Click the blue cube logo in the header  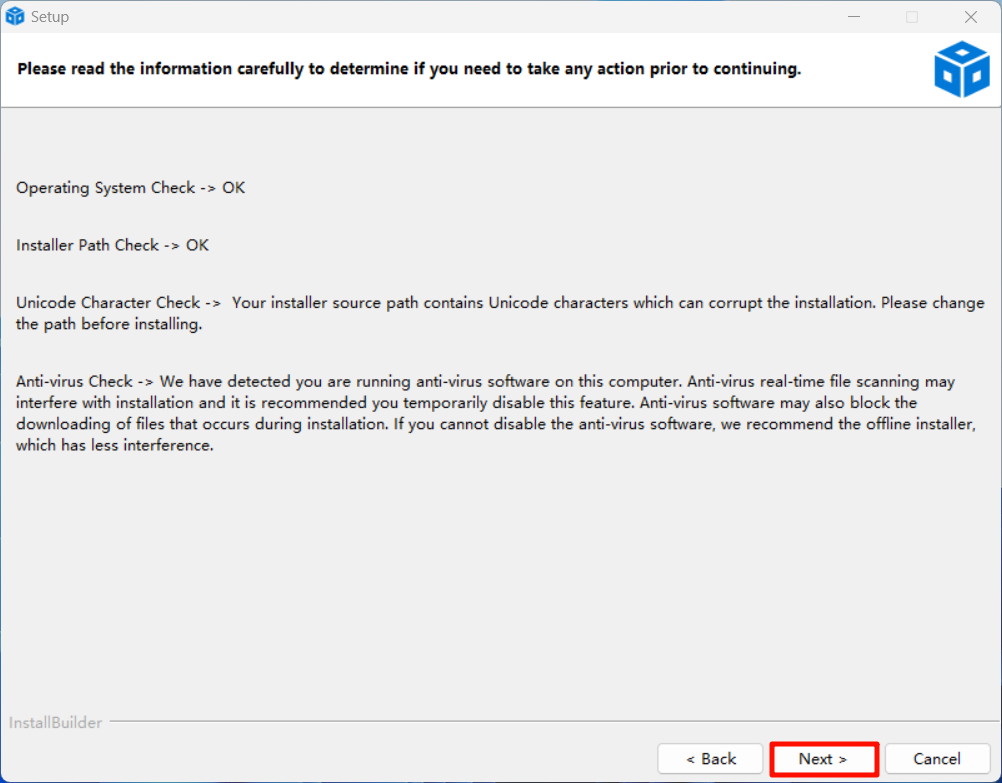961,69
